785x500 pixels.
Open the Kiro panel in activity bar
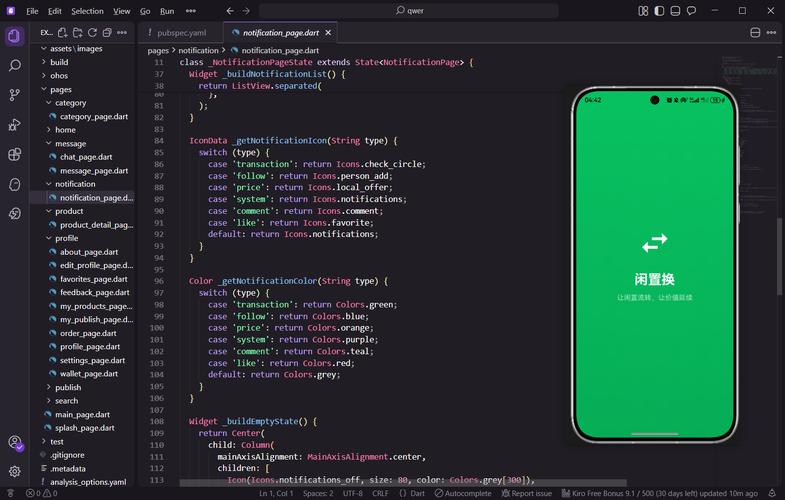pyautogui.click(x=15, y=184)
